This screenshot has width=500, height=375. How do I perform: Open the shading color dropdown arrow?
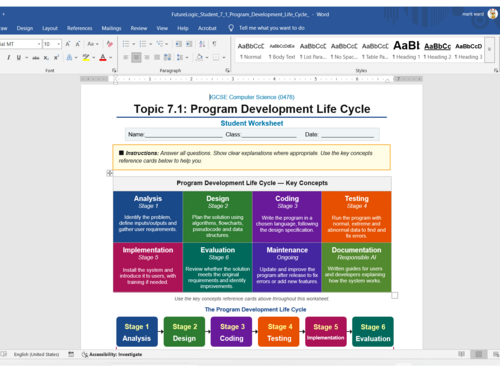pos(207,58)
